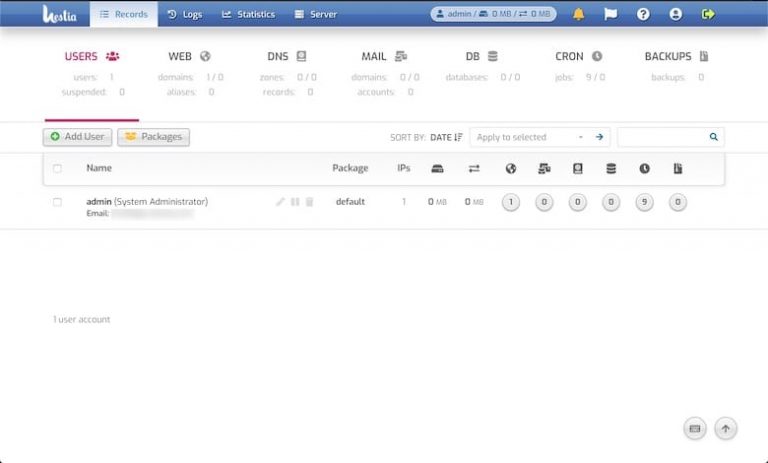Click the suspend pause icon for admin
Image resolution: width=768 pixels, height=463 pixels.
(x=295, y=202)
